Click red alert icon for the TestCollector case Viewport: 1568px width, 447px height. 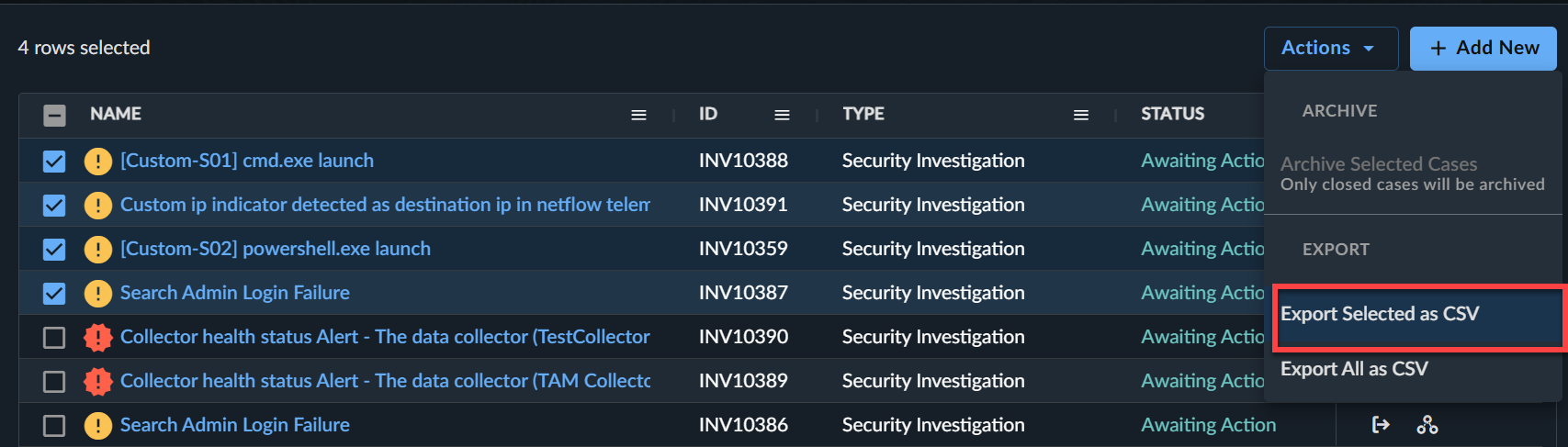pyautogui.click(x=98, y=337)
